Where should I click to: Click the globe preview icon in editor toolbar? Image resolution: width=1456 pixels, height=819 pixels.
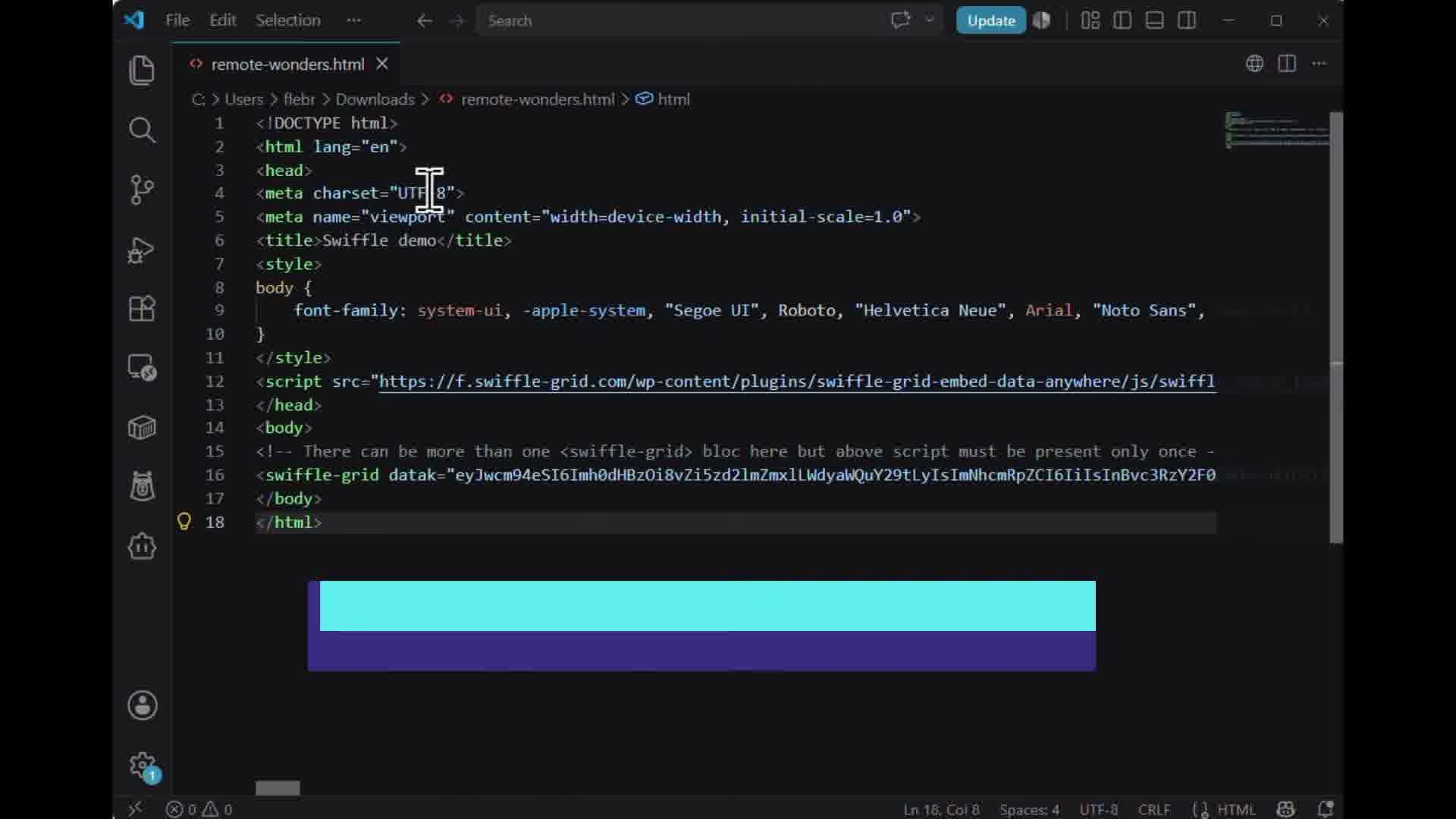[x=1254, y=64]
